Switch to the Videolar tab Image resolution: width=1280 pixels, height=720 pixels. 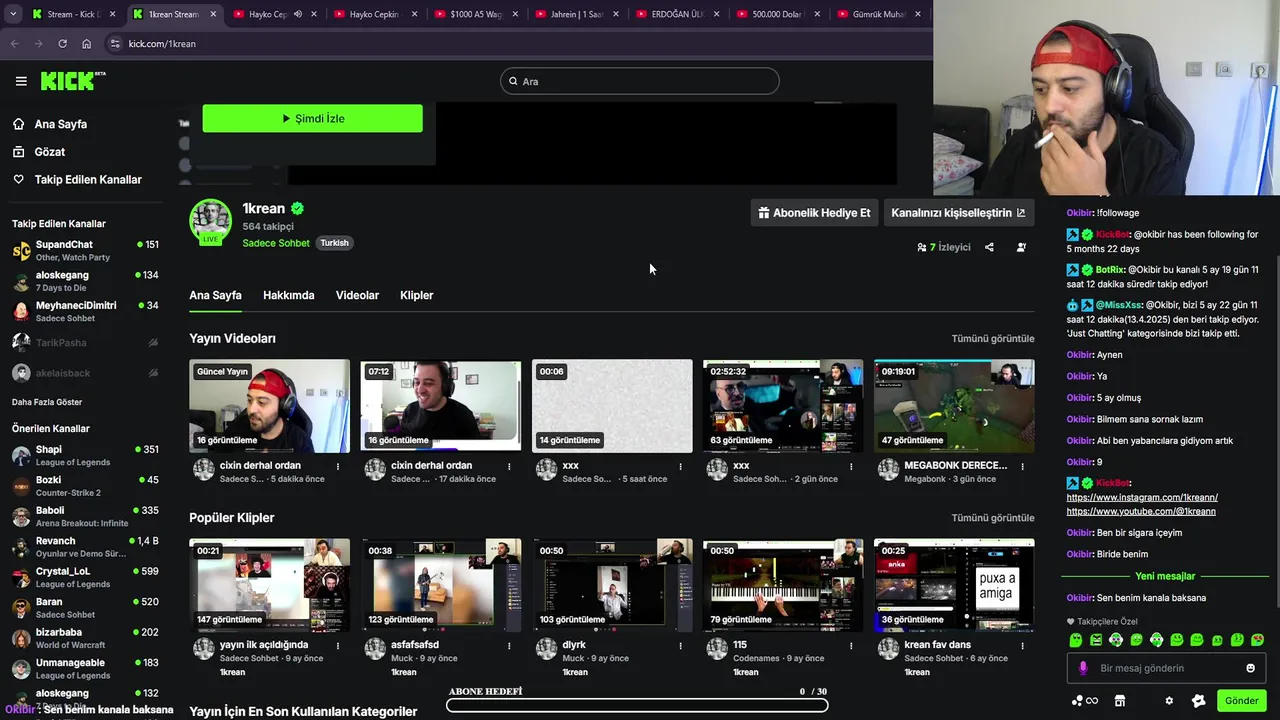coord(357,296)
